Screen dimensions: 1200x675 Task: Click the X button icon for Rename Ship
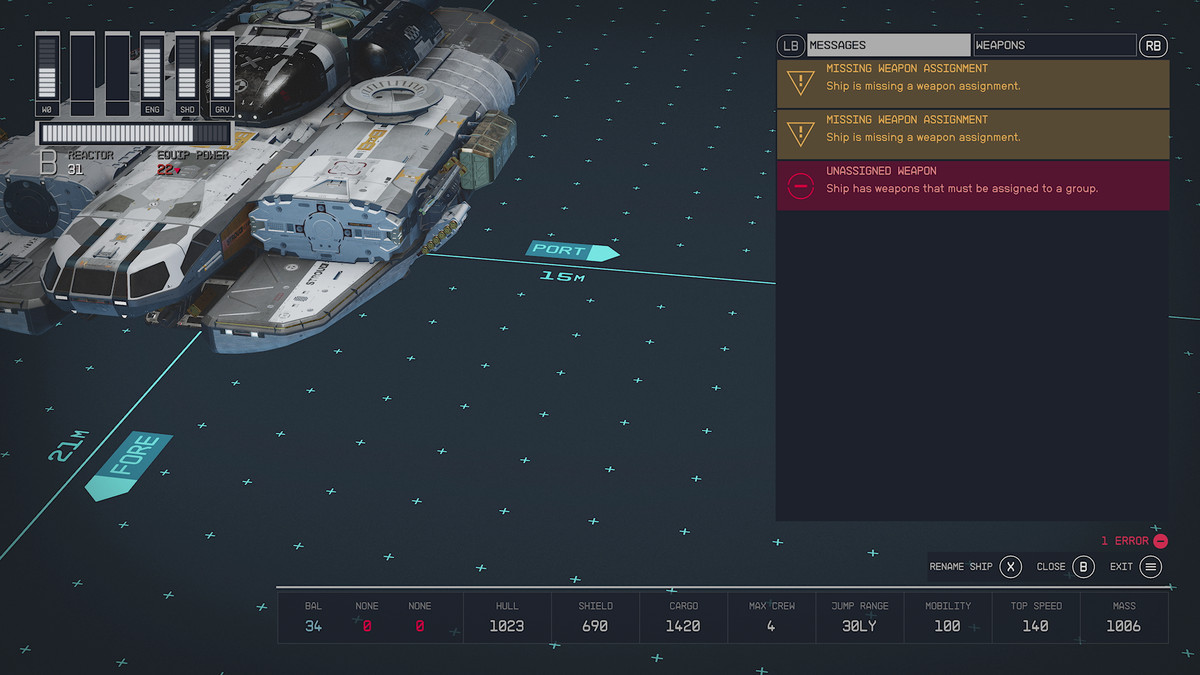coord(1011,567)
